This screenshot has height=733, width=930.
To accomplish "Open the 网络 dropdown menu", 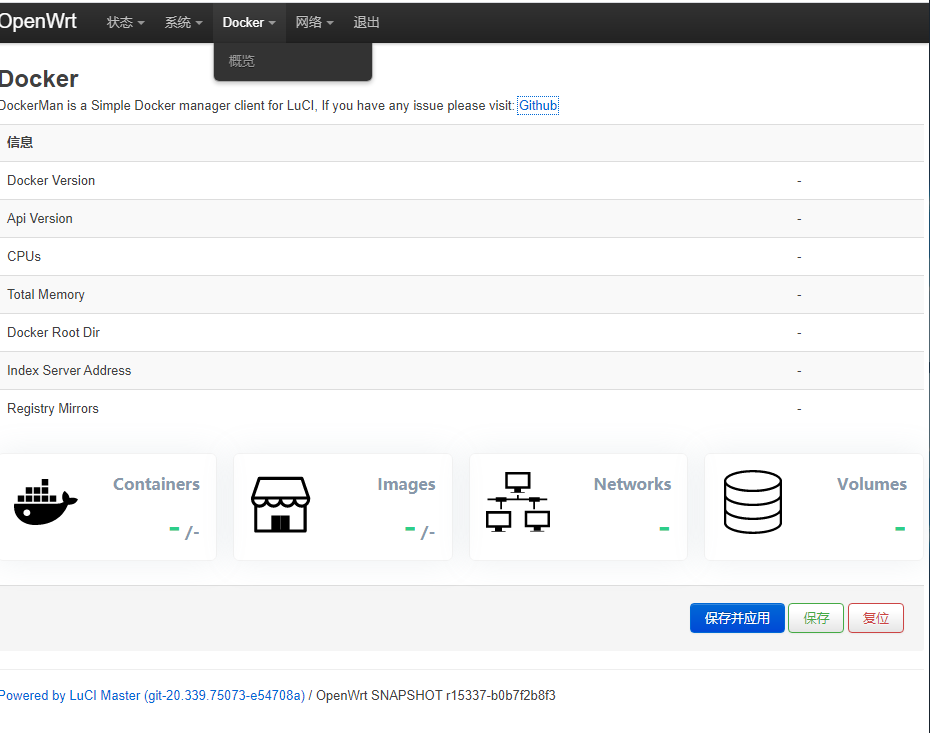I will click(x=314, y=21).
